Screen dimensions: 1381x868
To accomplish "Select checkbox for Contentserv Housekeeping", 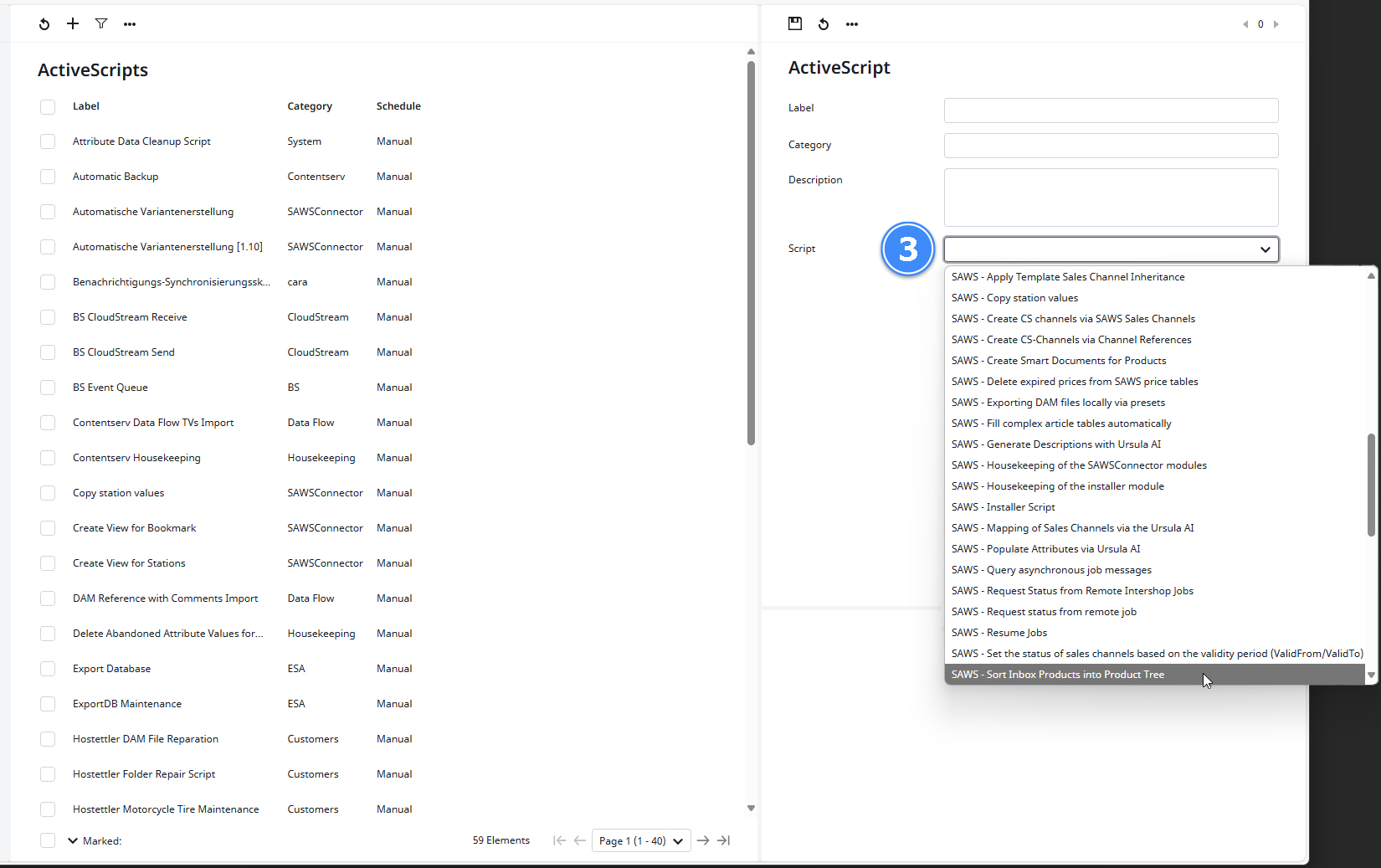I will tap(48, 459).
